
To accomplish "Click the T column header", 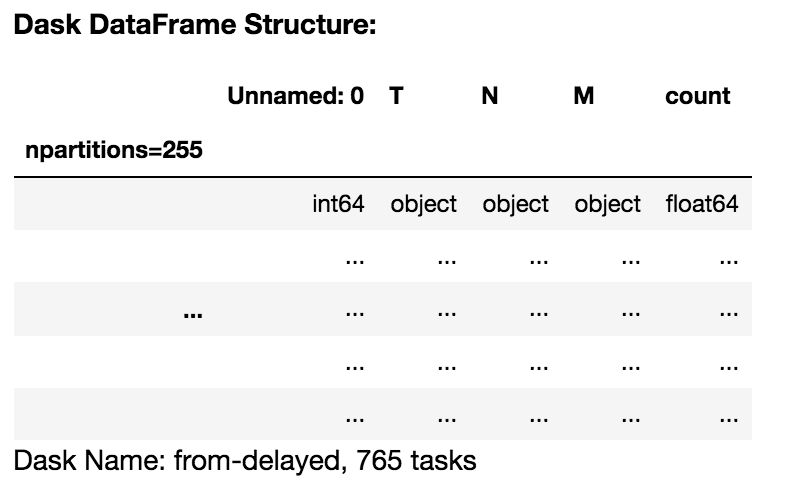I will [397, 96].
